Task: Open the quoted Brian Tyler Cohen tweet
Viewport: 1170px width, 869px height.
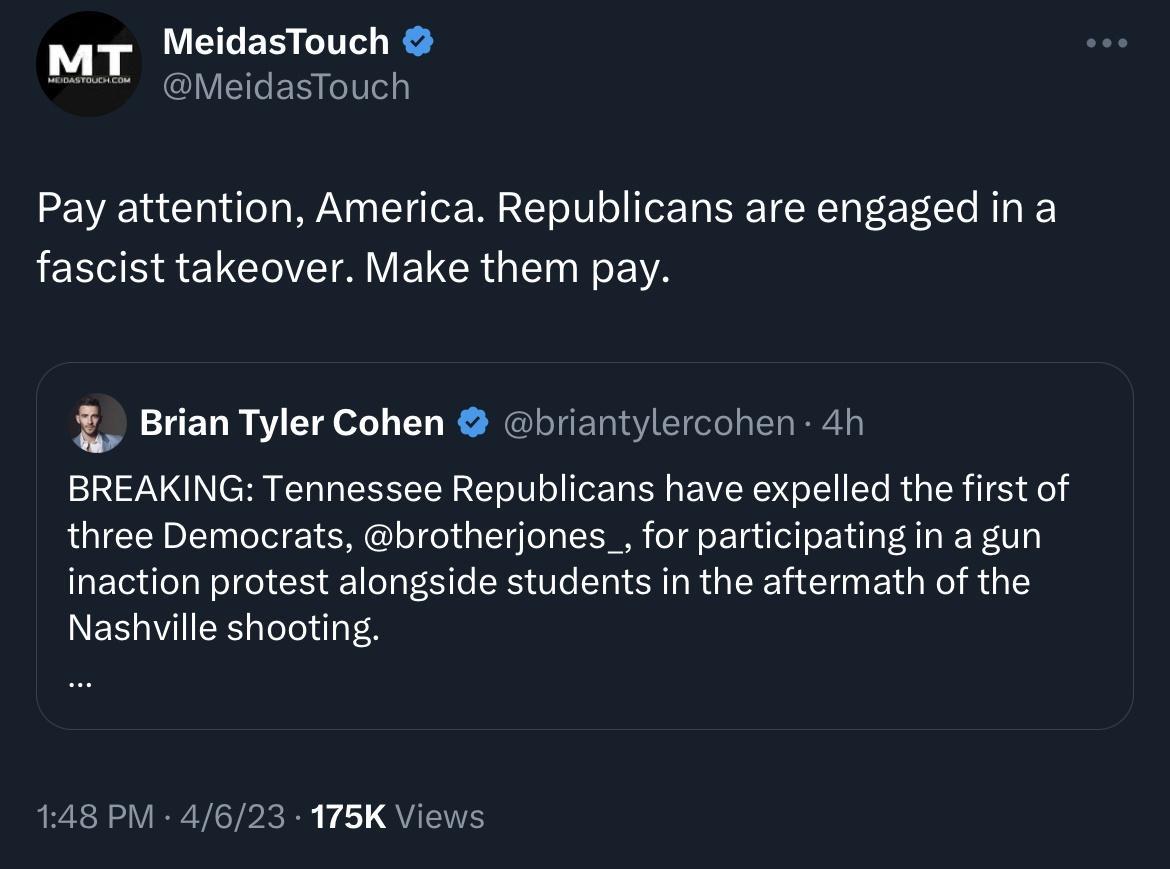Action: [585, 545]
